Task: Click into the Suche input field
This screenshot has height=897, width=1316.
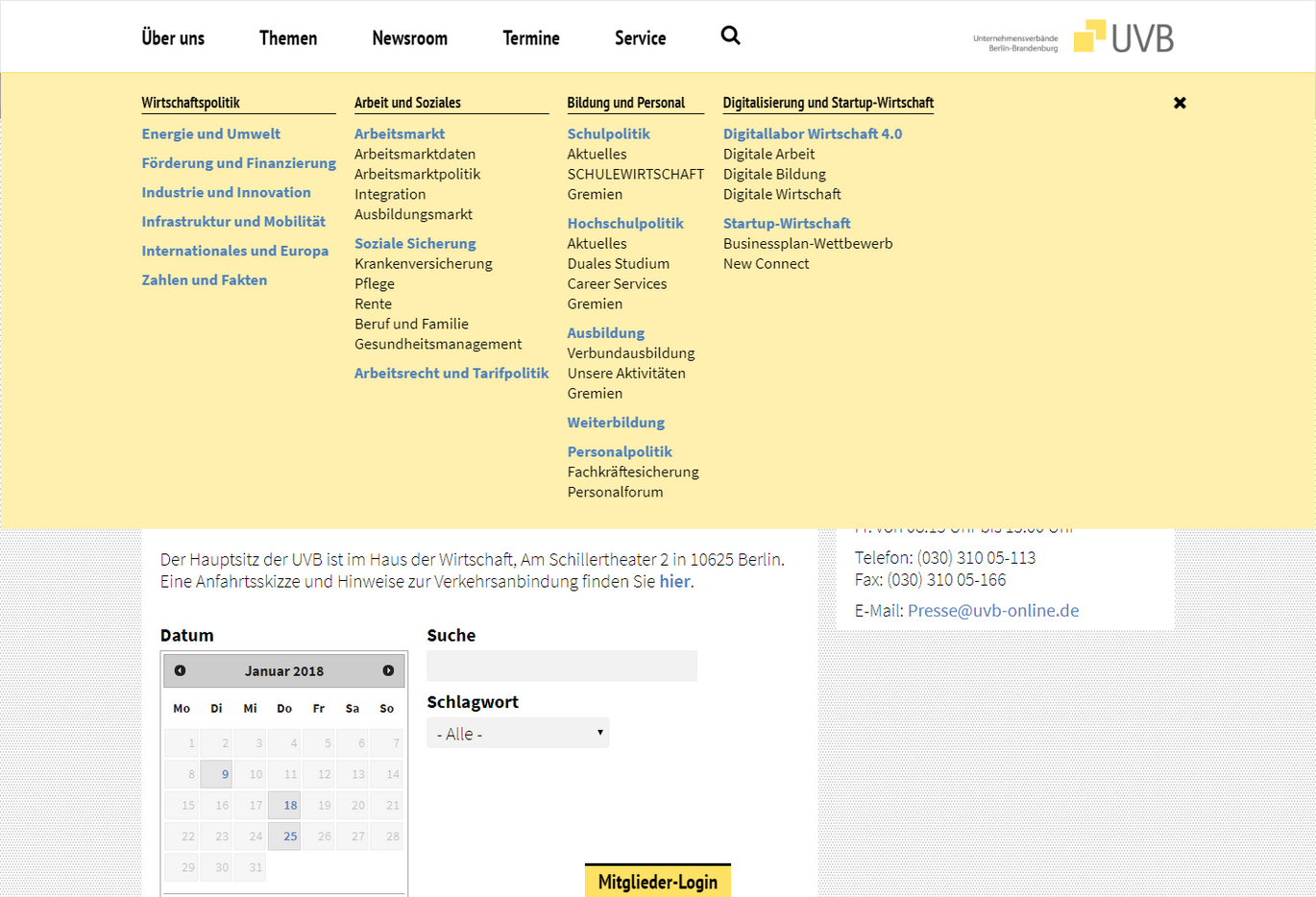Action: tap(561, 666)
